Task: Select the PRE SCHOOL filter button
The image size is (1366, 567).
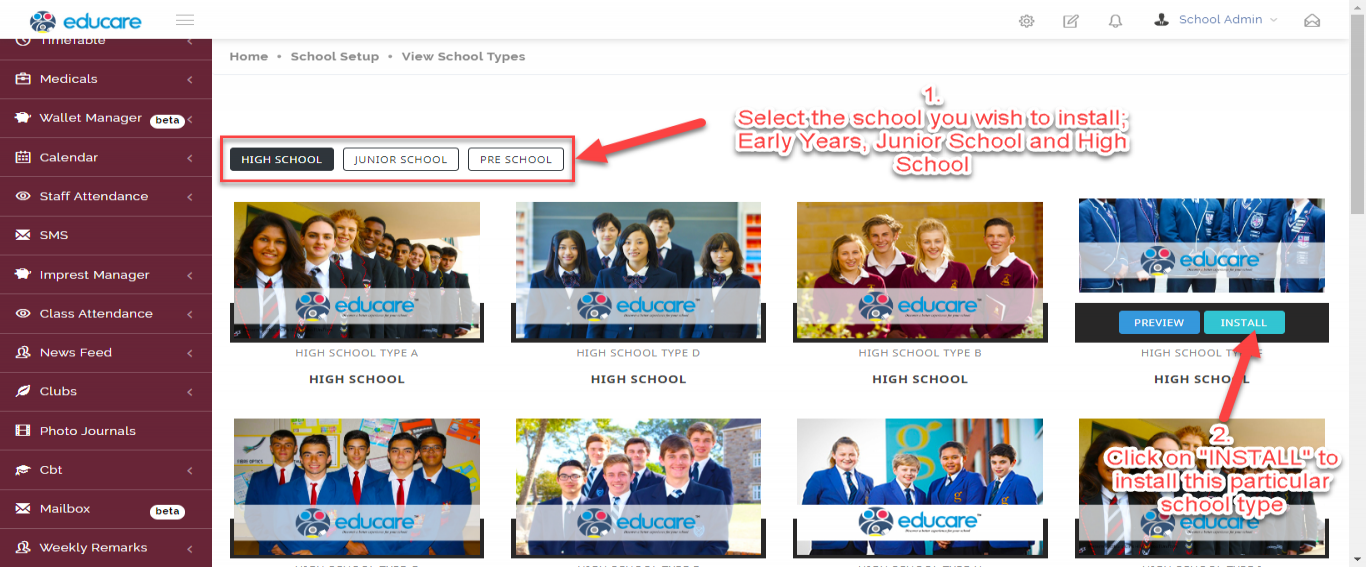Action: [516, 159]
